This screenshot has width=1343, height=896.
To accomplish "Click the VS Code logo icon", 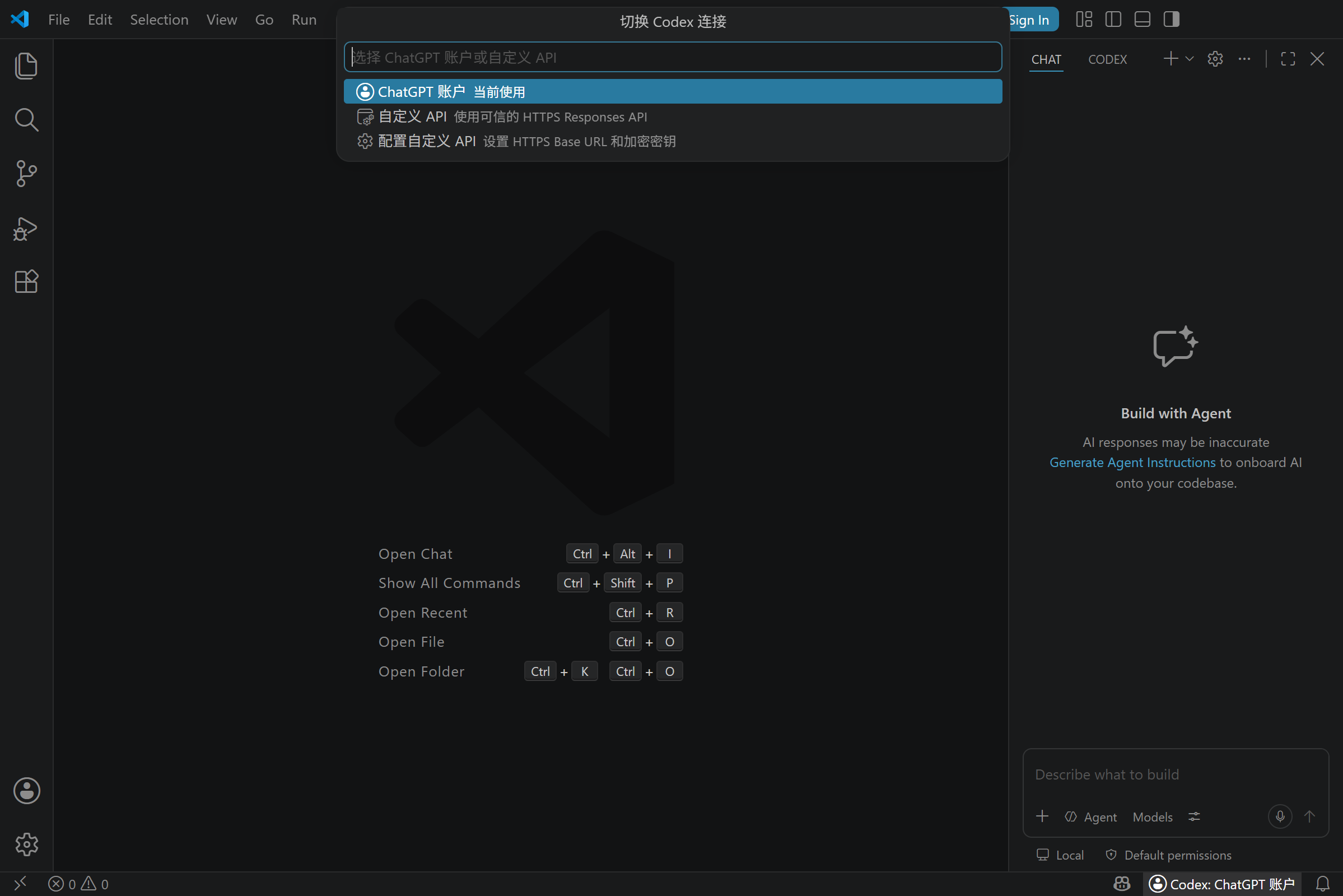I will pos(20,20).
